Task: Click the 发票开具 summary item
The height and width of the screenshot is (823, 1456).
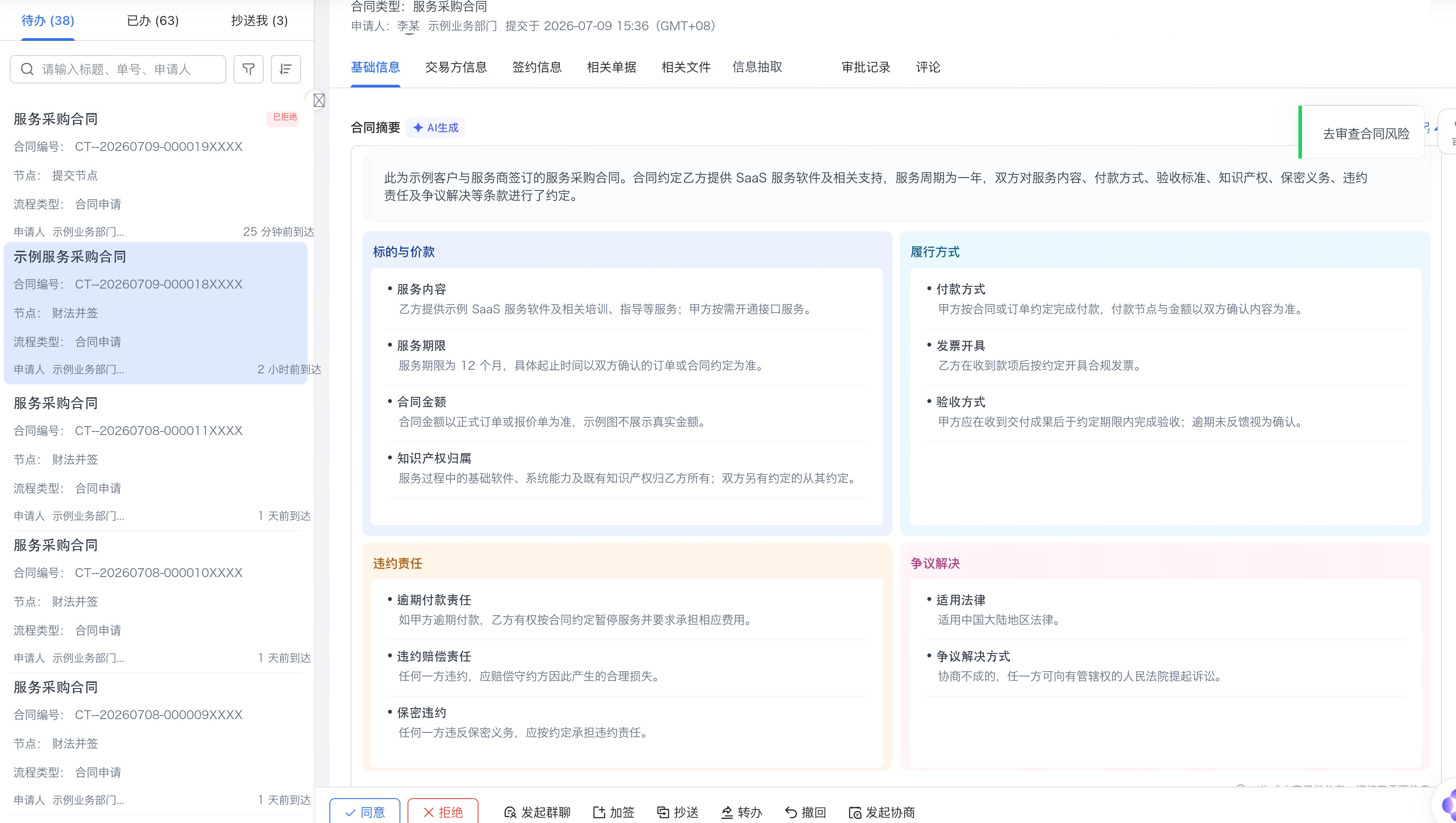Action: point(1166,356)
